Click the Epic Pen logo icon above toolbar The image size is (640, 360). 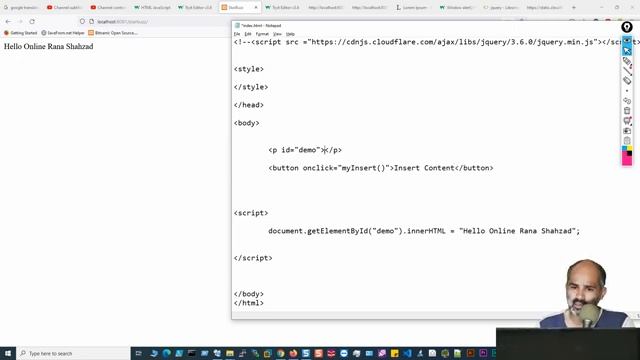[x=627, y=27]
